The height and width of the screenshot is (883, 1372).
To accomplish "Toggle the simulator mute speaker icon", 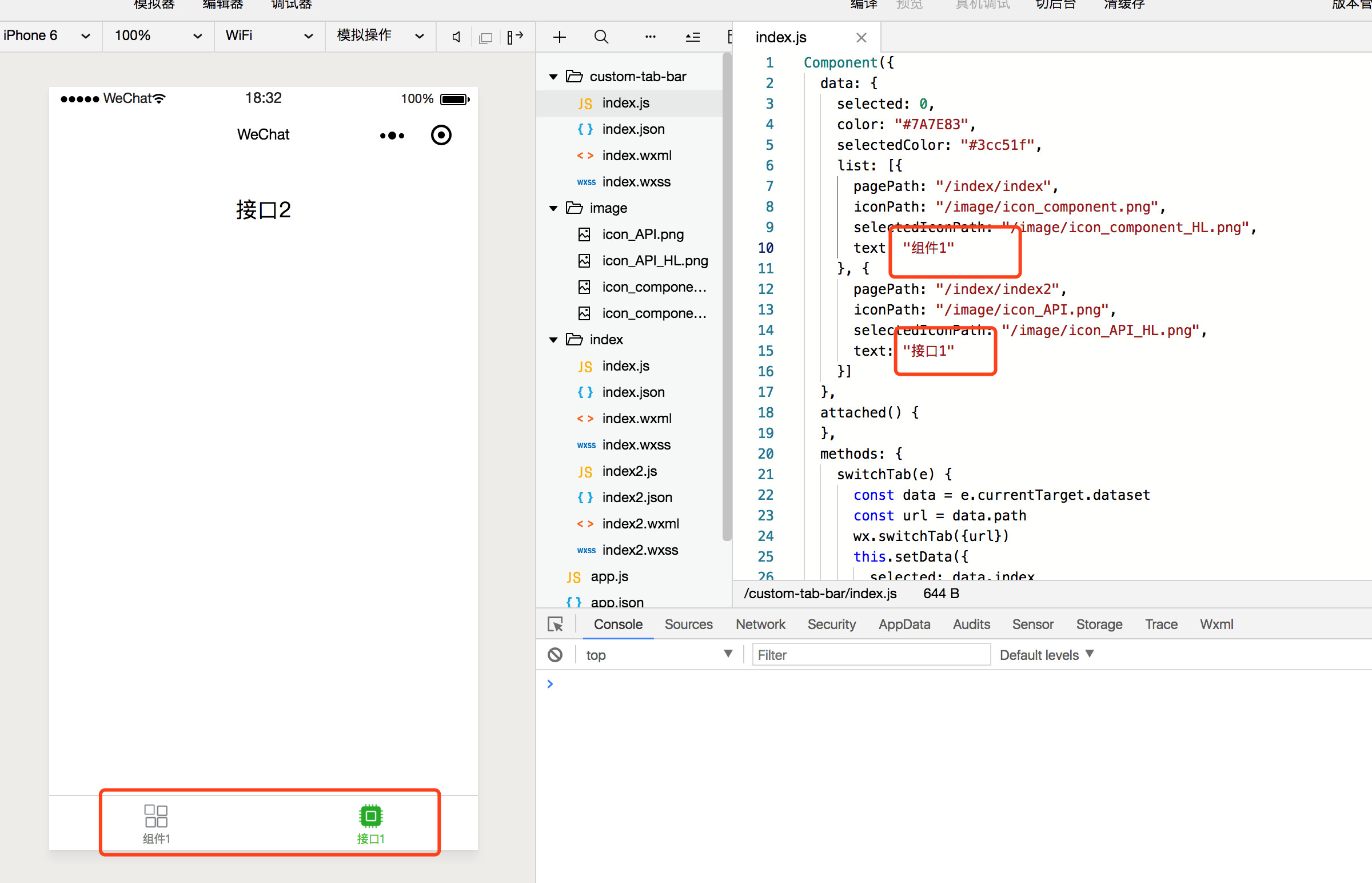I will click(456, 37).
